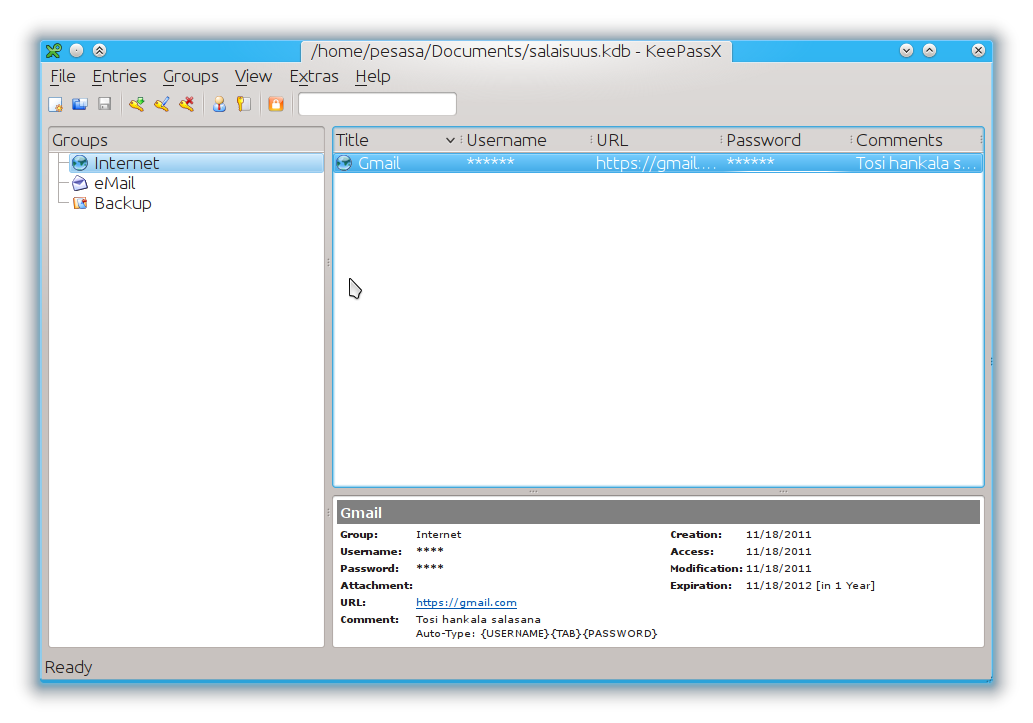Open the Help menu

click(373, 76)
